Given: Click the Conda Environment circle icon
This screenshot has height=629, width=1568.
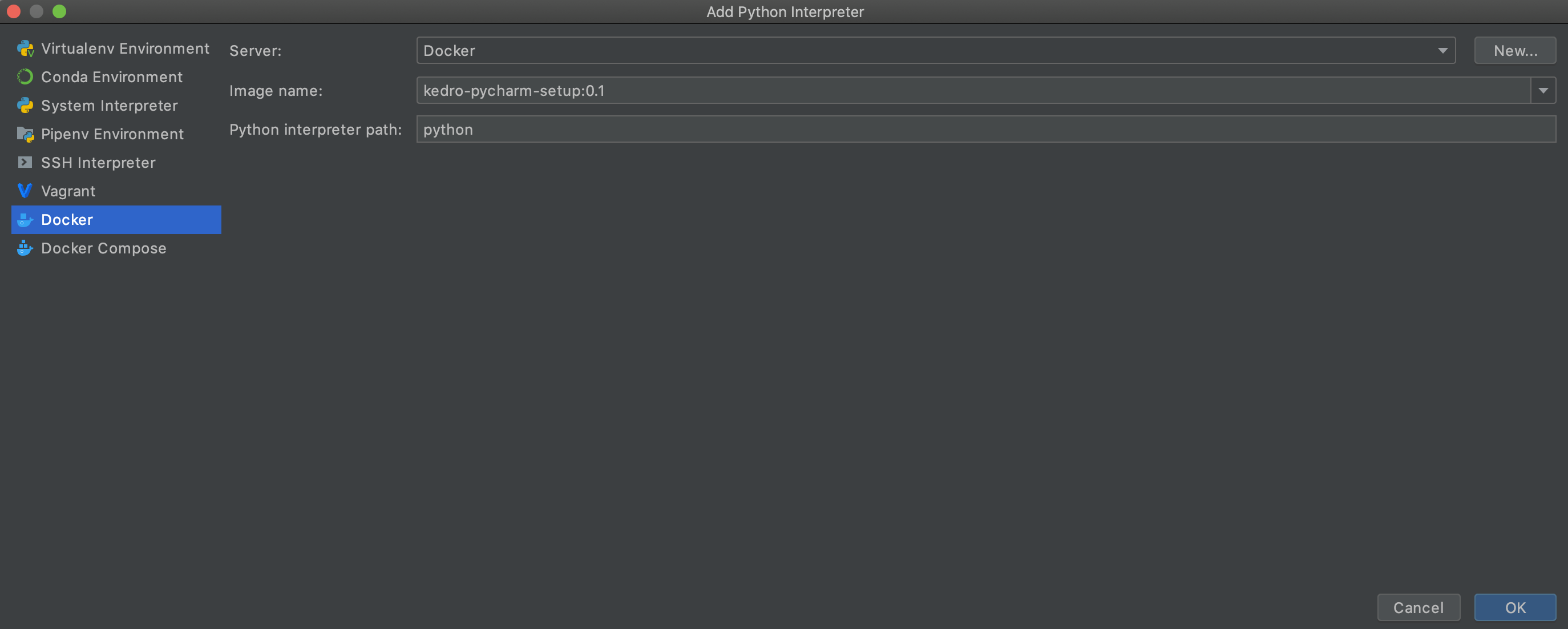Looking at the screenshot, I should point(25,76).
